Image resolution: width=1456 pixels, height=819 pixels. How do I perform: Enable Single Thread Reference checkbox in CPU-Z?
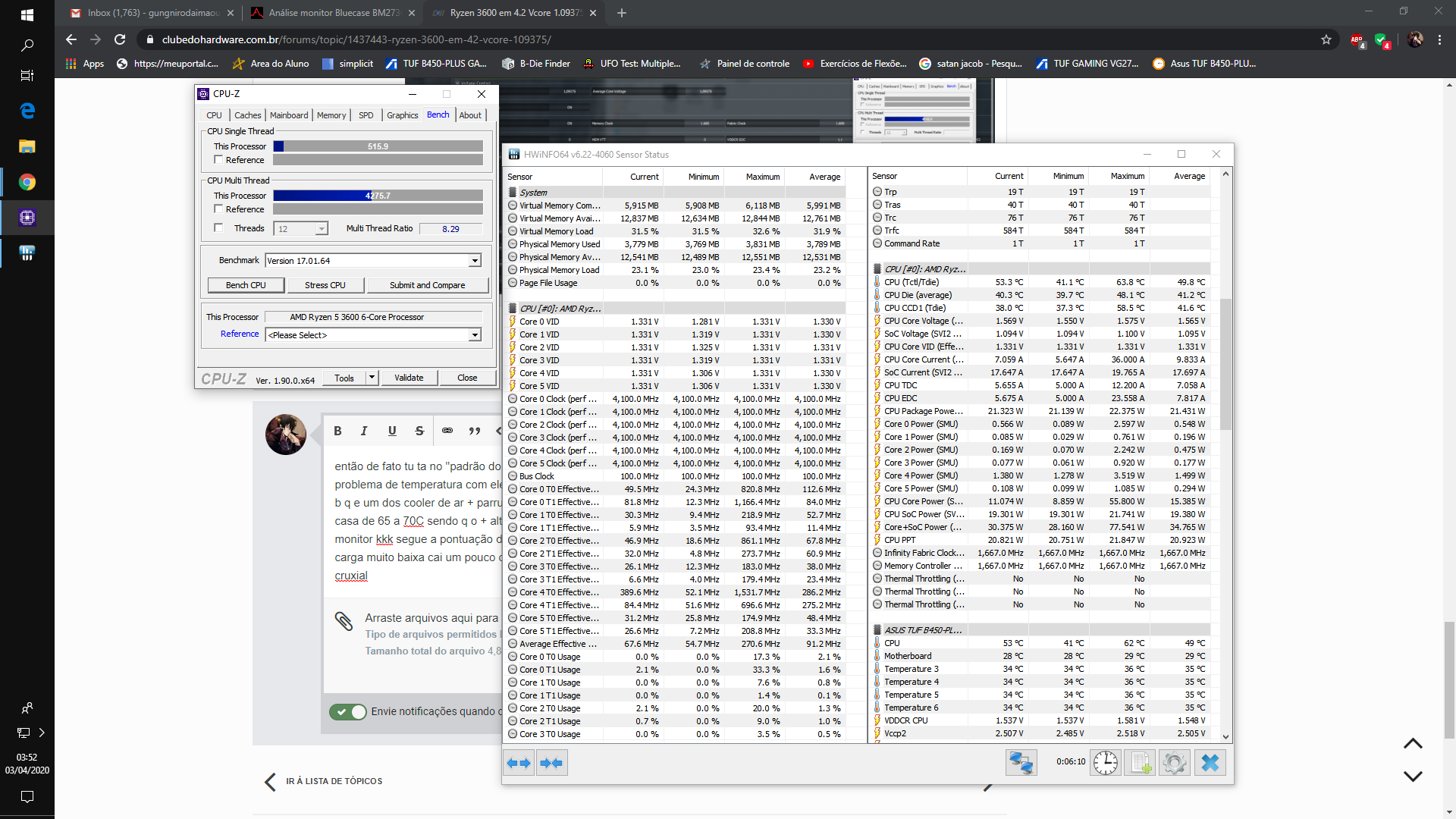pyautogui.click(x=218, y=160)
